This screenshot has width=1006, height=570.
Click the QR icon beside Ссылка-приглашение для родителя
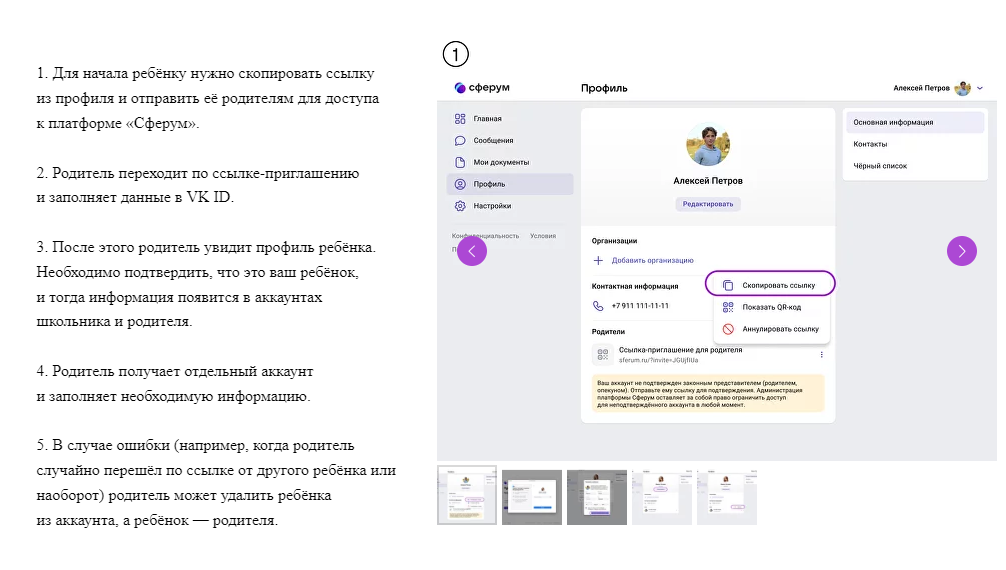pyautogui.click(x=602, y=354)
